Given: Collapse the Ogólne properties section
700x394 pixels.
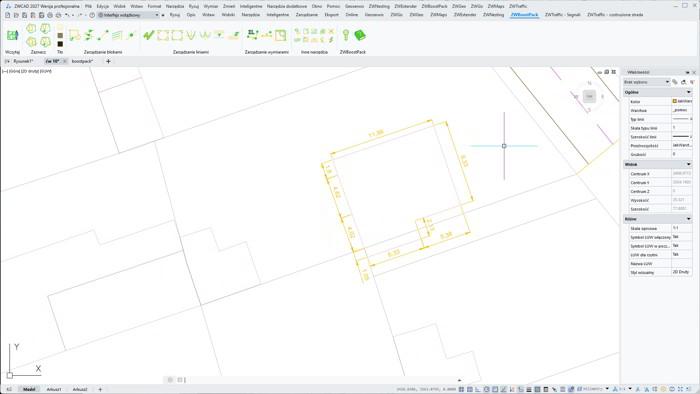Looking at the screenshot, I should pos(688,92).
